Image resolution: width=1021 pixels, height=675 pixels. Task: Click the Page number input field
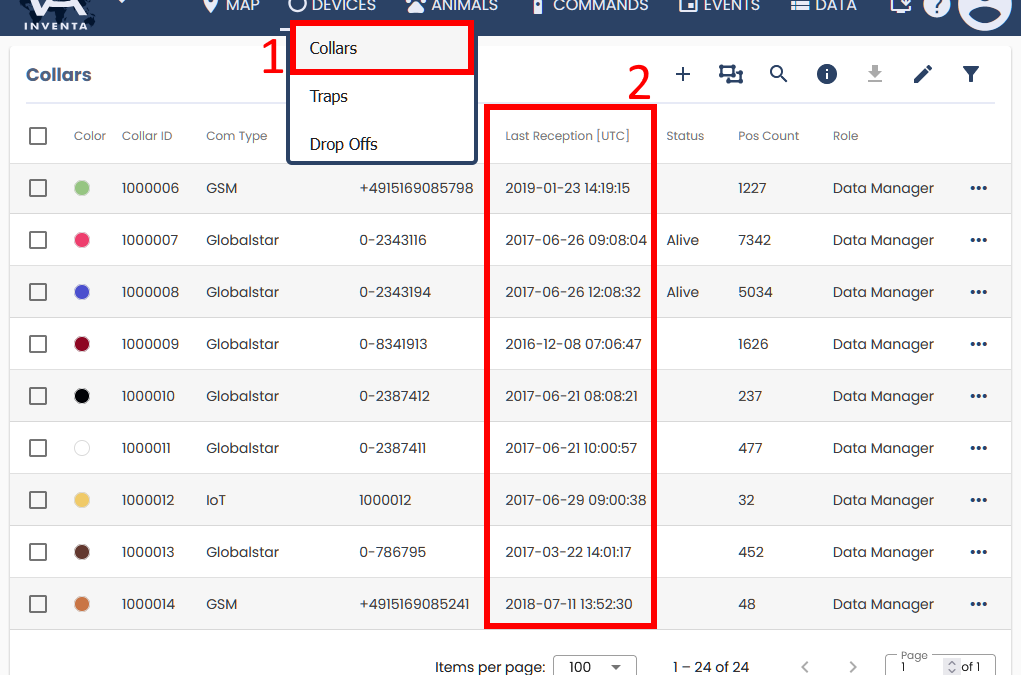point(920,667)
